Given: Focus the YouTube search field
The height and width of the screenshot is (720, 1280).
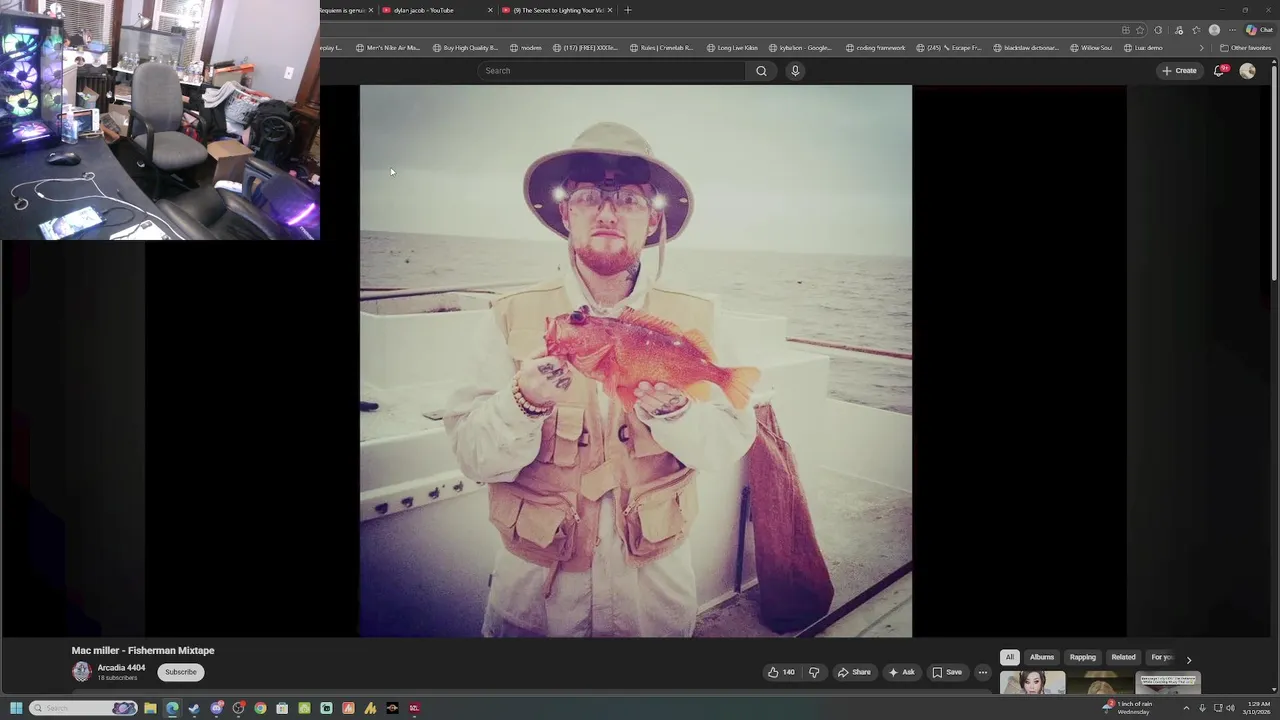Looking at the screenshot, I should click(x=611, y=71).
